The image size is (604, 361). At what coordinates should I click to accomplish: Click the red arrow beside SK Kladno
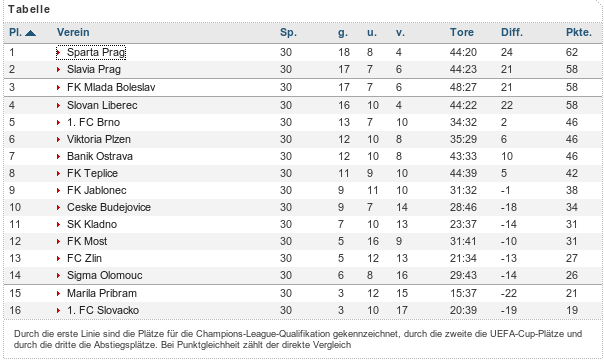pos(58,224)
